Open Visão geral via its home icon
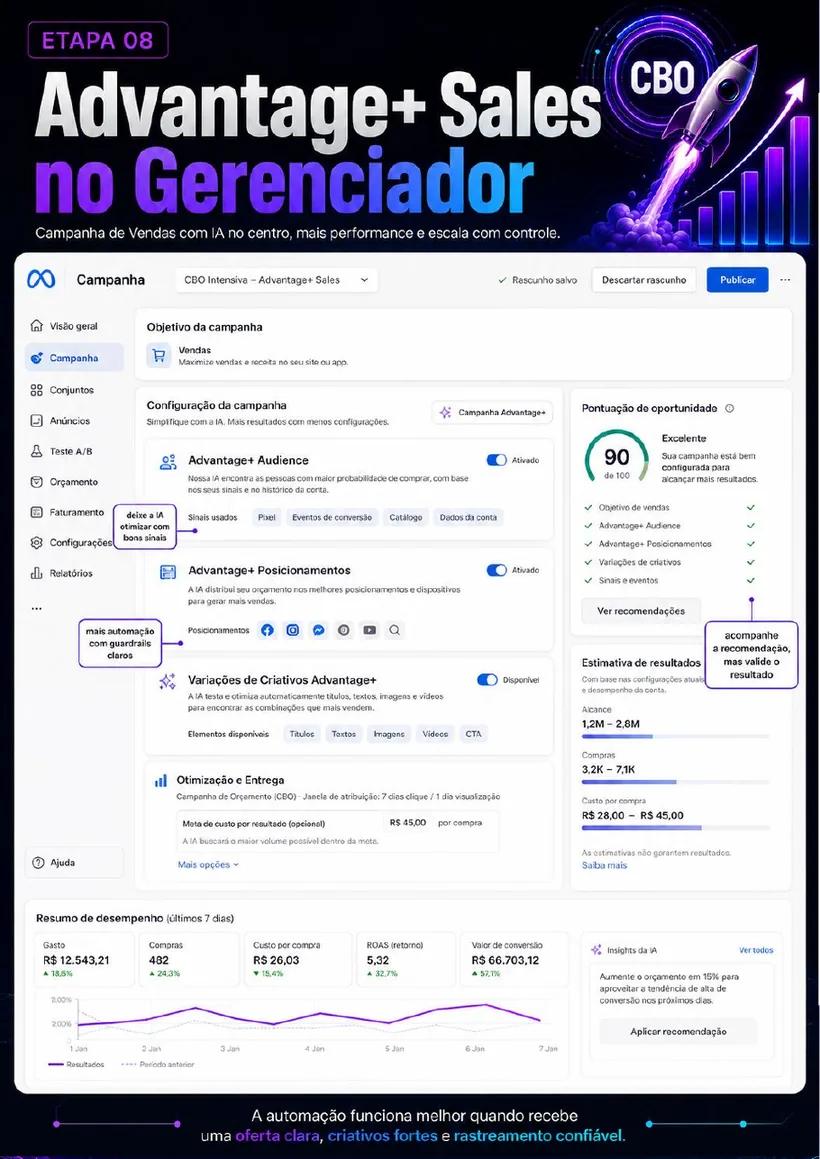Screen dimensions: 820x1159 point(36,326)
